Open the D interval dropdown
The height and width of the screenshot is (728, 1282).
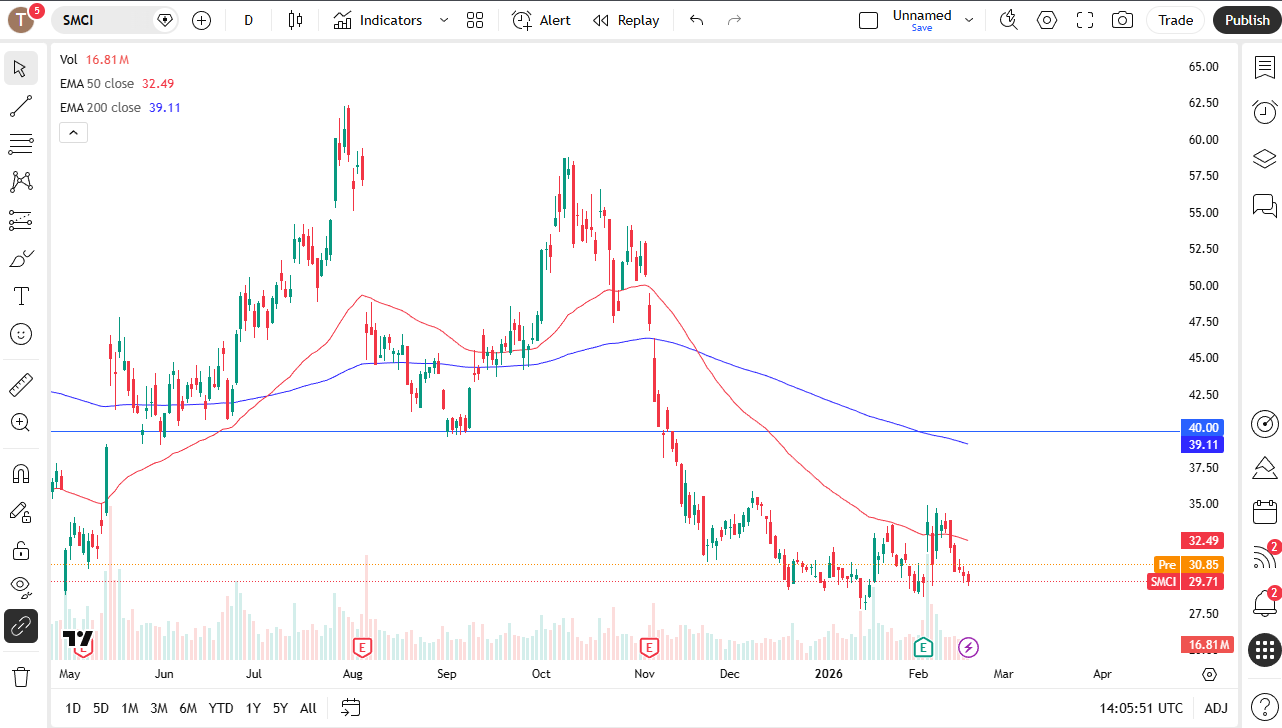[x=249, y=20]
